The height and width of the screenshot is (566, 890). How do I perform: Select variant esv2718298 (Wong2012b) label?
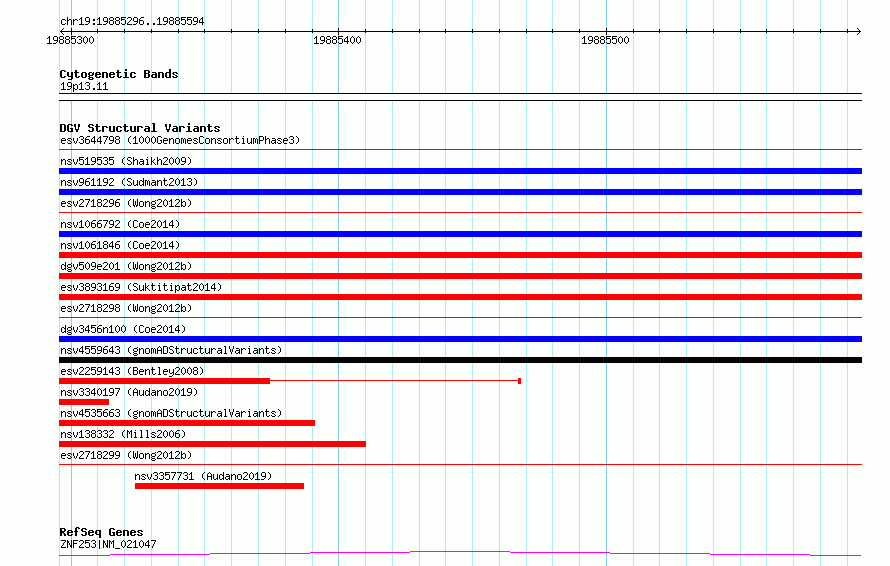126,308
